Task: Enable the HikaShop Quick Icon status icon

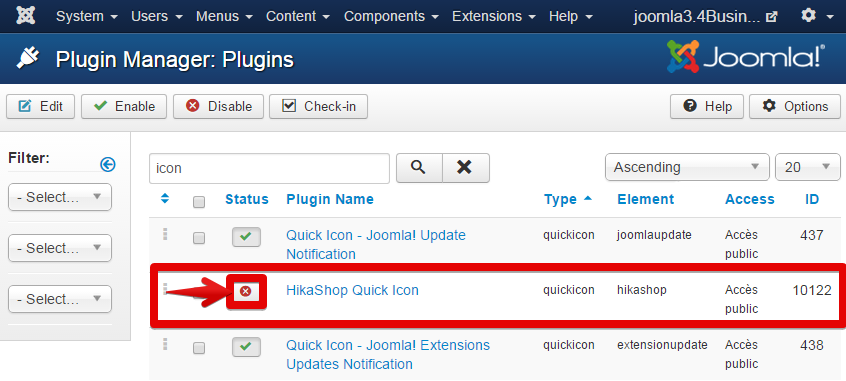Action: 246,291
